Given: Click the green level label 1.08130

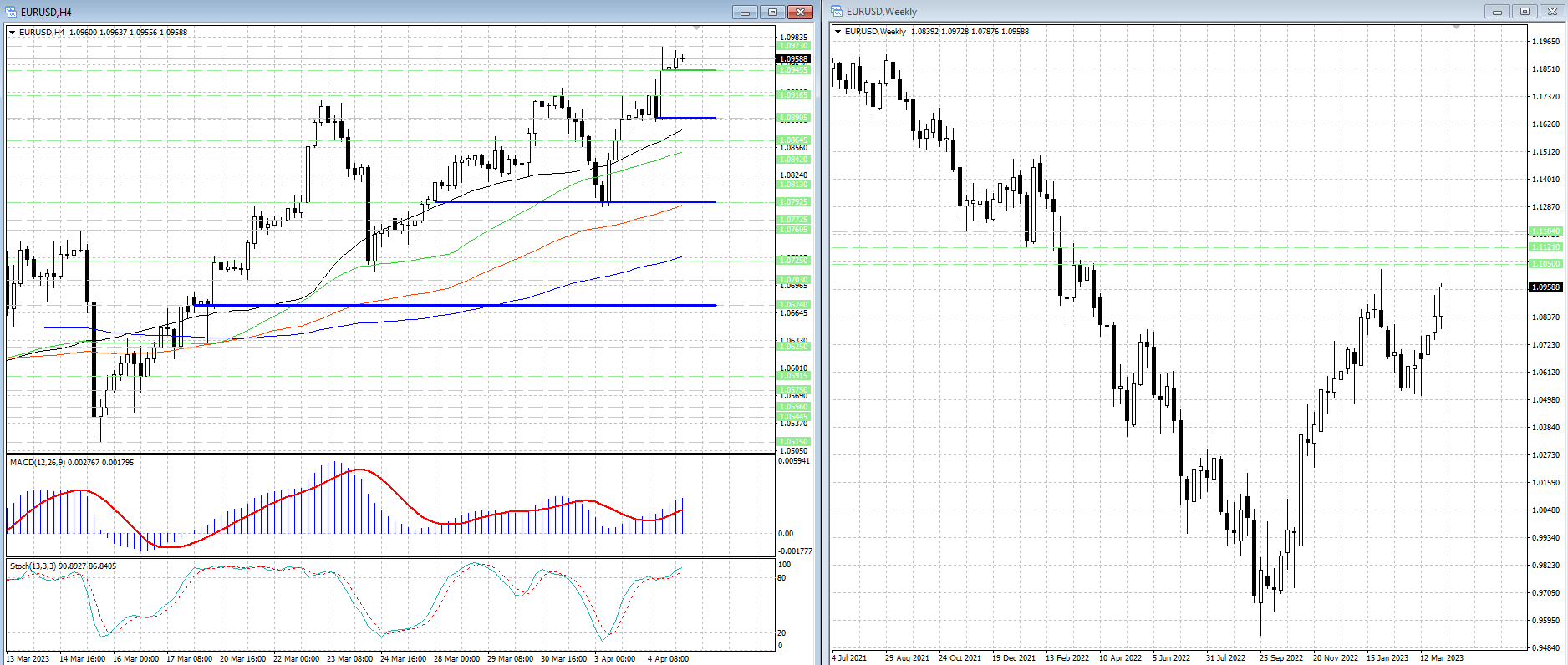Looking at the screenshot, I should pos(793,184).
